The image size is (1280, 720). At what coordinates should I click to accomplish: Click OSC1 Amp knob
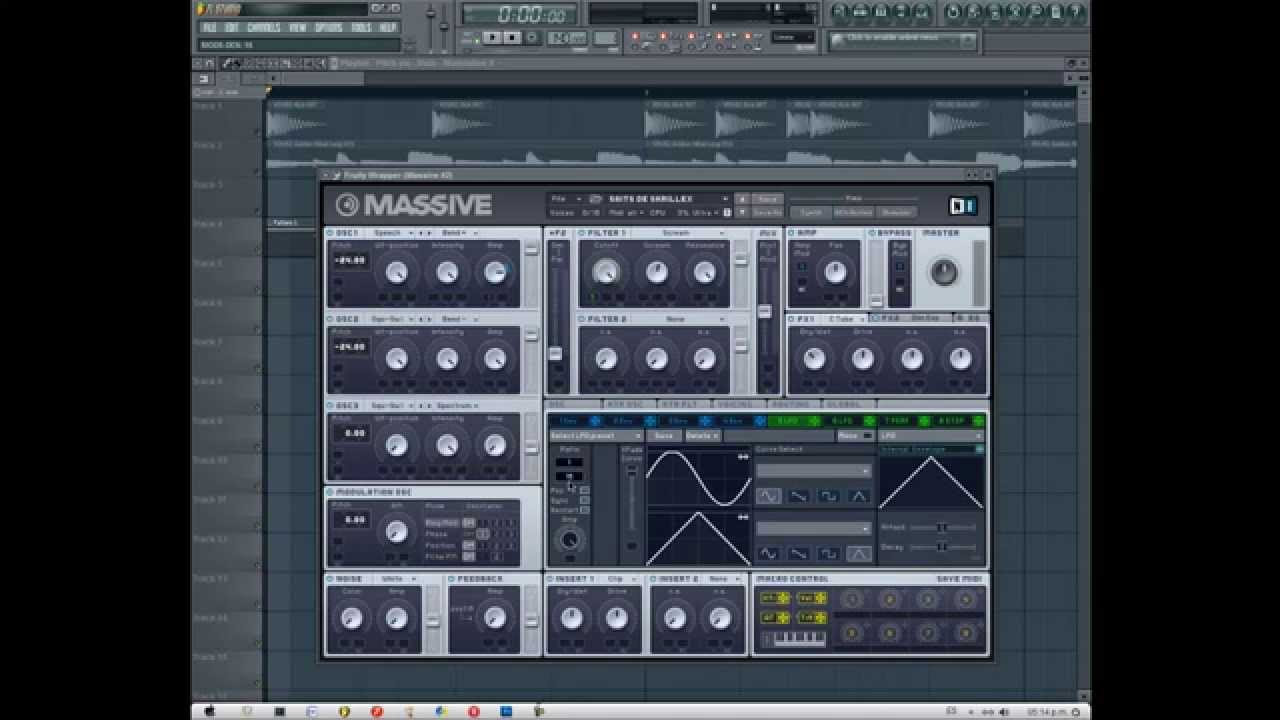[495, 272]
